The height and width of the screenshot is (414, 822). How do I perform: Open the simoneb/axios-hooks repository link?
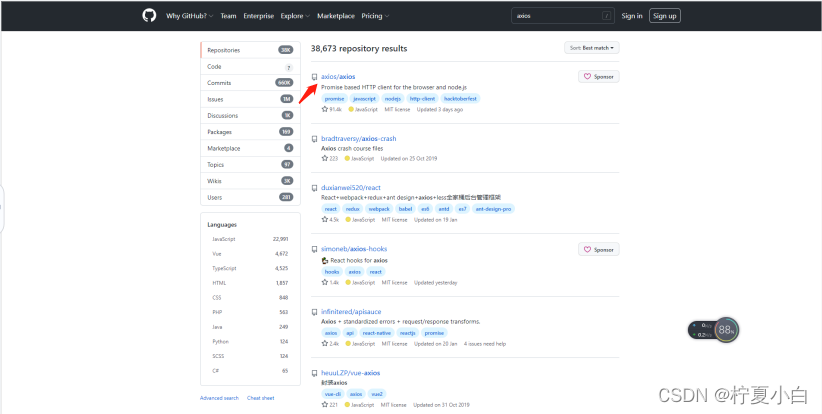click(x=354, y=249)
